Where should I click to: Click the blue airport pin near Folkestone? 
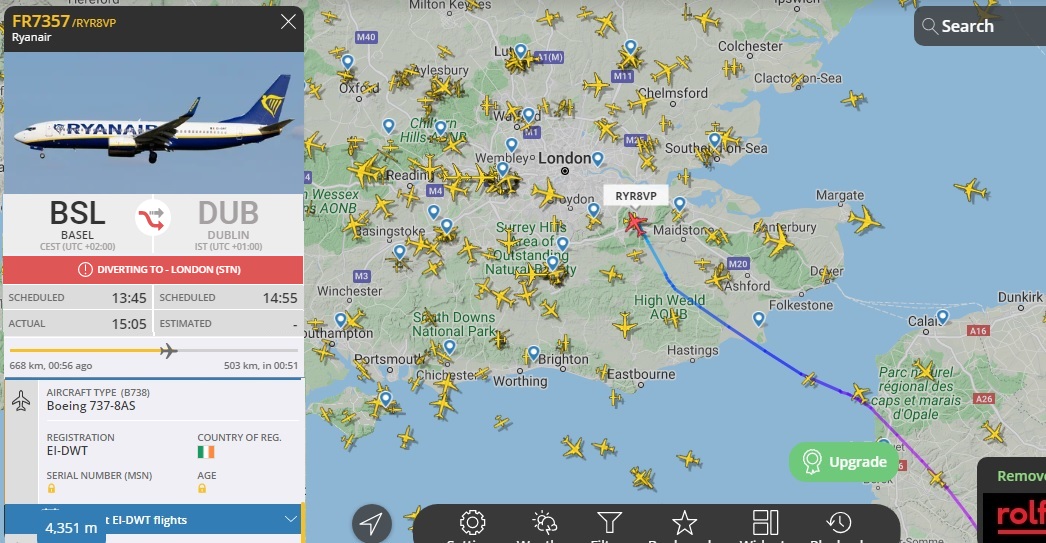point(758,319)
